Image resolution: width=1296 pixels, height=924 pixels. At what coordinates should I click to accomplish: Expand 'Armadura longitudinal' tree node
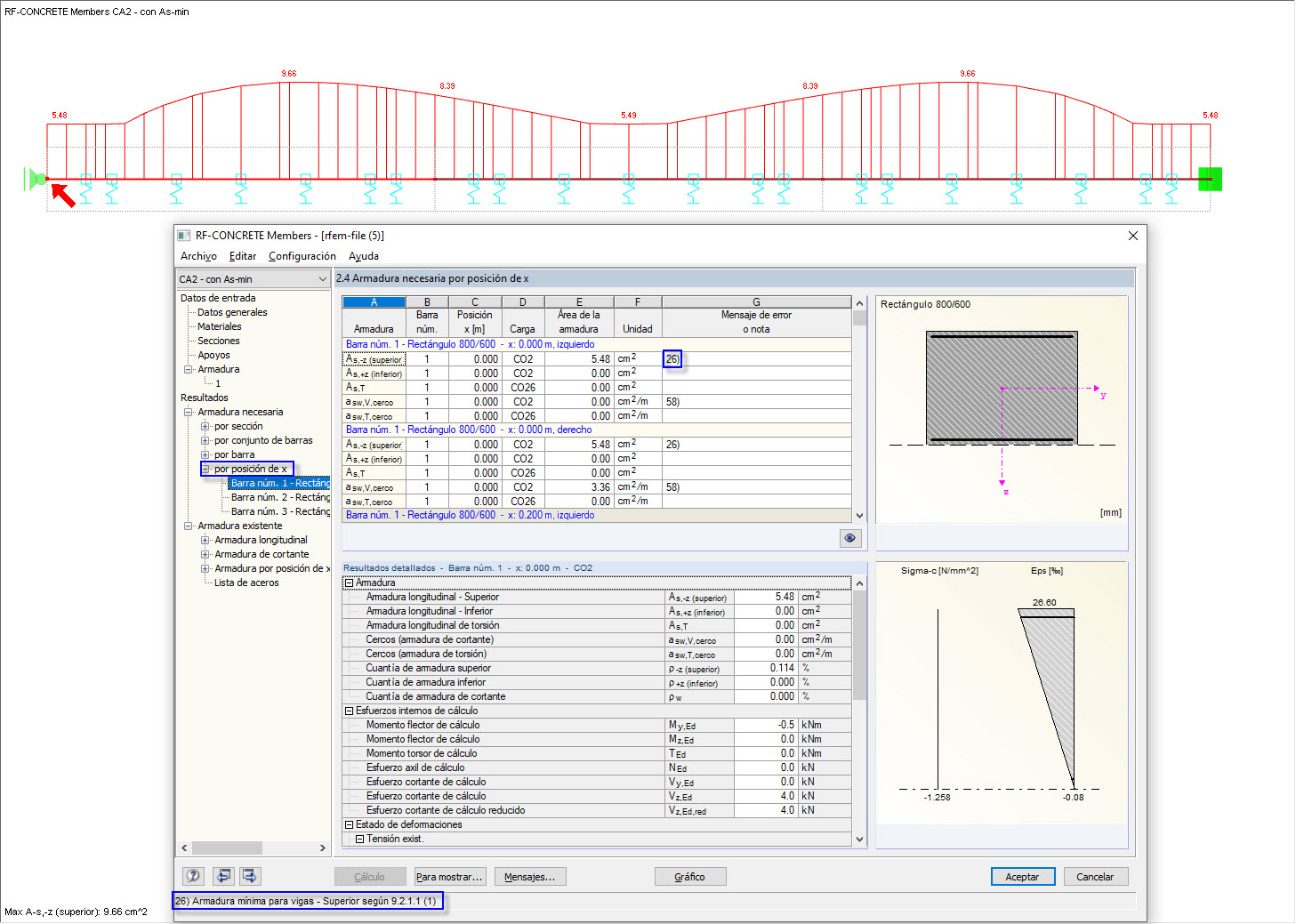205,541
